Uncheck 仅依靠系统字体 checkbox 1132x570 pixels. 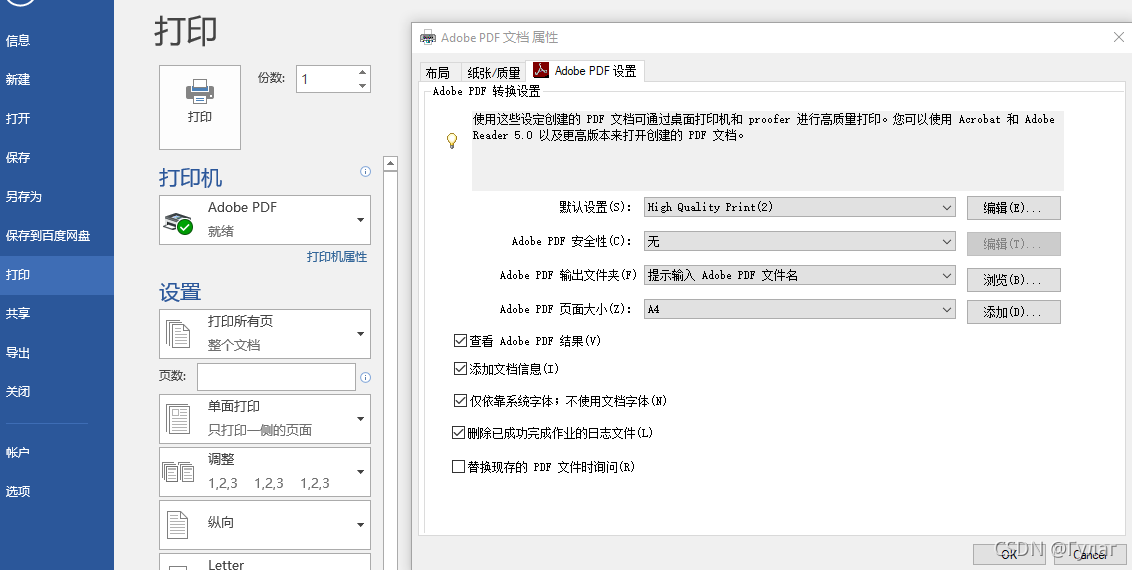point(460,400)
